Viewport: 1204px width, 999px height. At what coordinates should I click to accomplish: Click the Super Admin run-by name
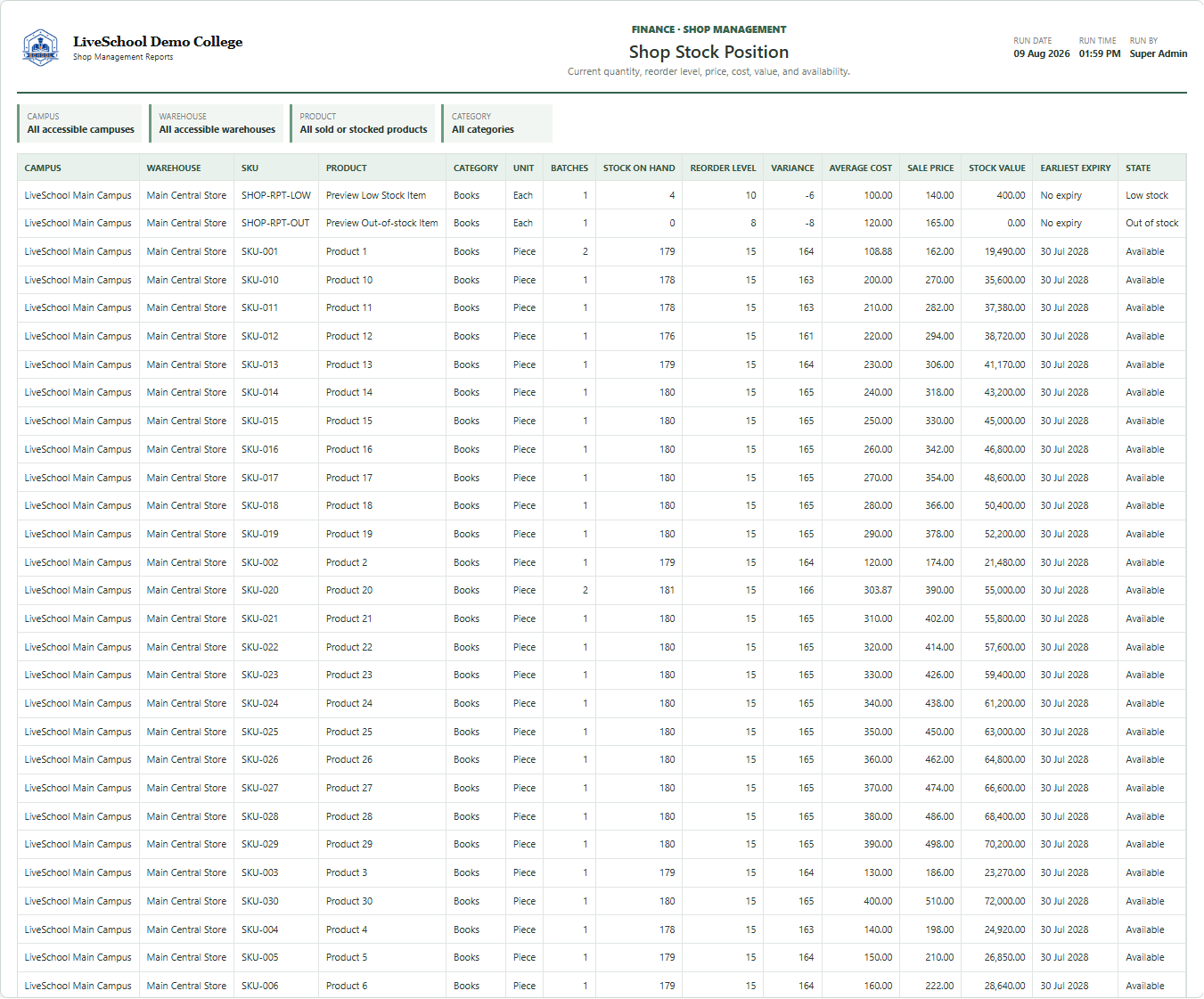(x=1159, y=53)
